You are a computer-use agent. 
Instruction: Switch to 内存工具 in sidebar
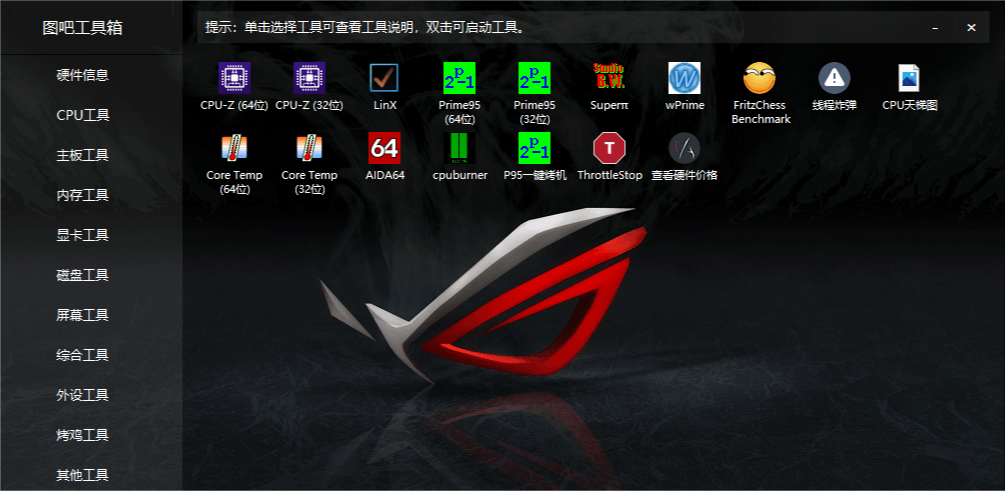[x=83, y=195]
